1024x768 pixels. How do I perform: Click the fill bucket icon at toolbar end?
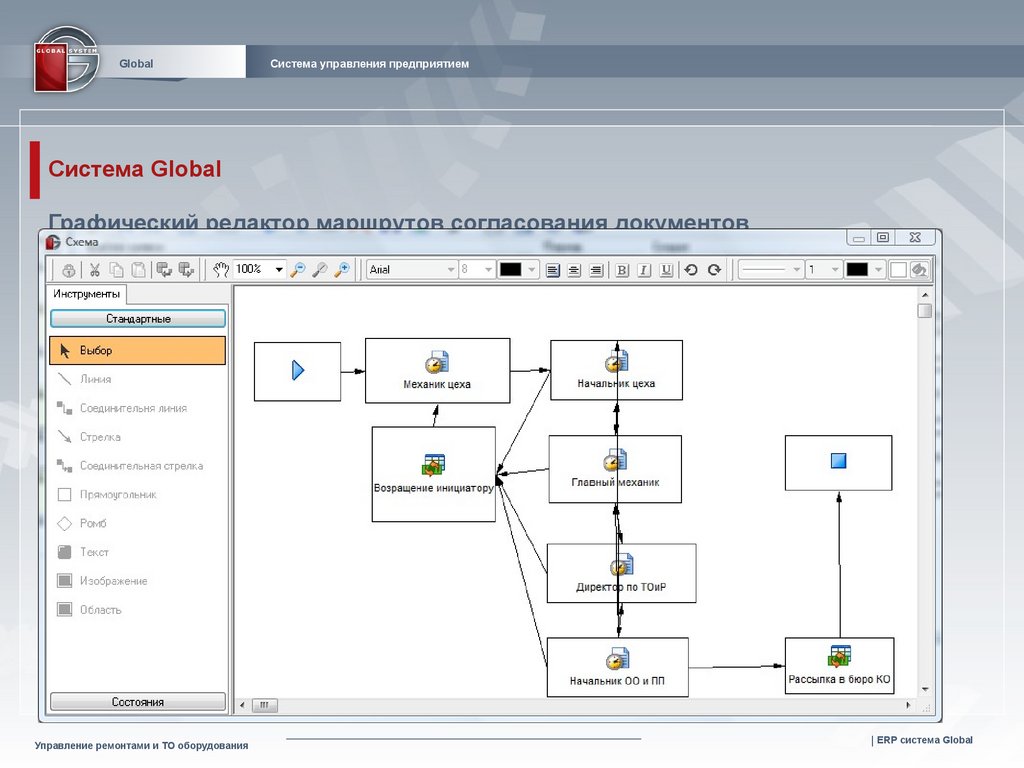(x=920, y=270)
